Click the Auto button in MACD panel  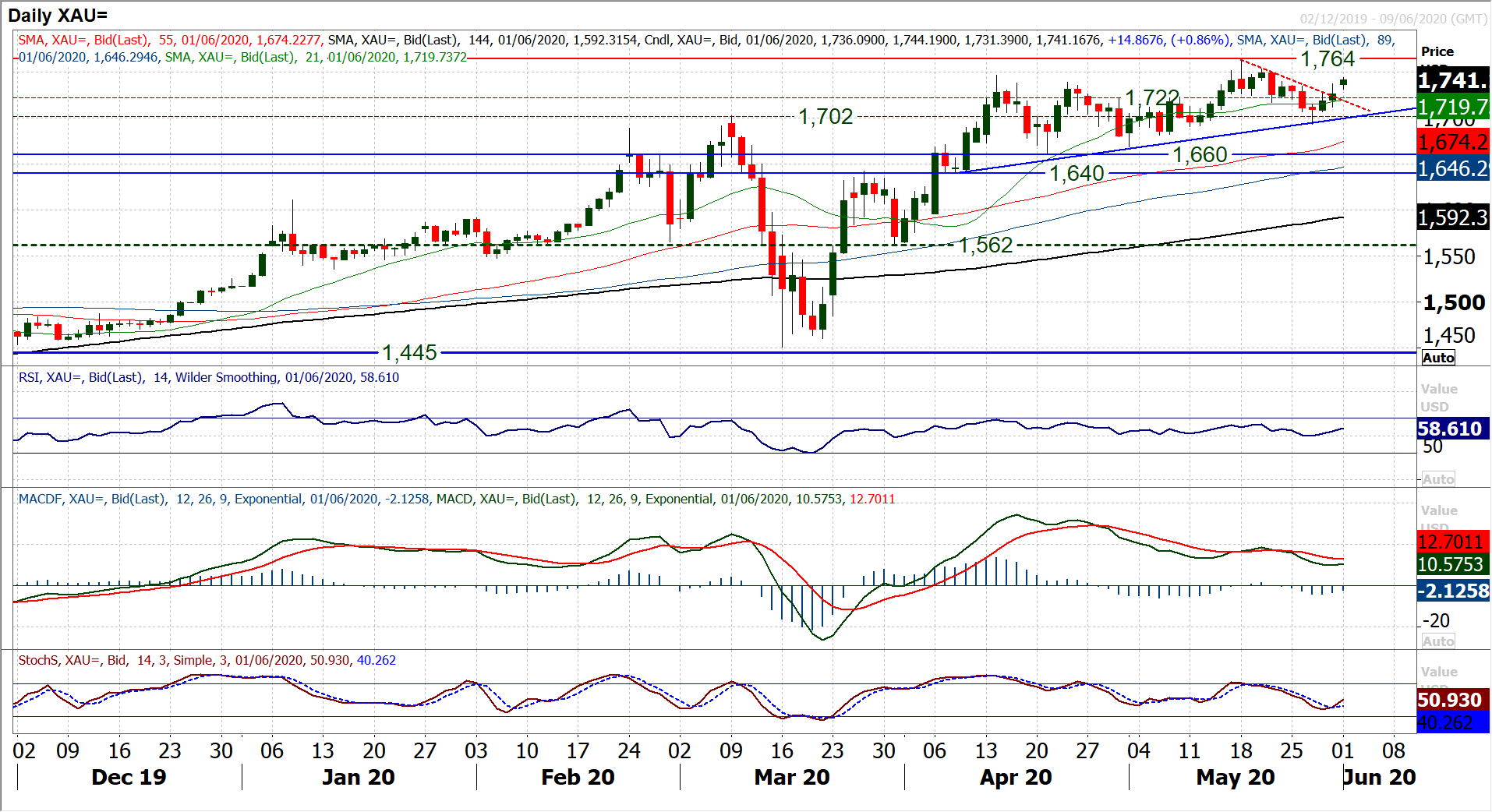click(x=1438, y=641)
